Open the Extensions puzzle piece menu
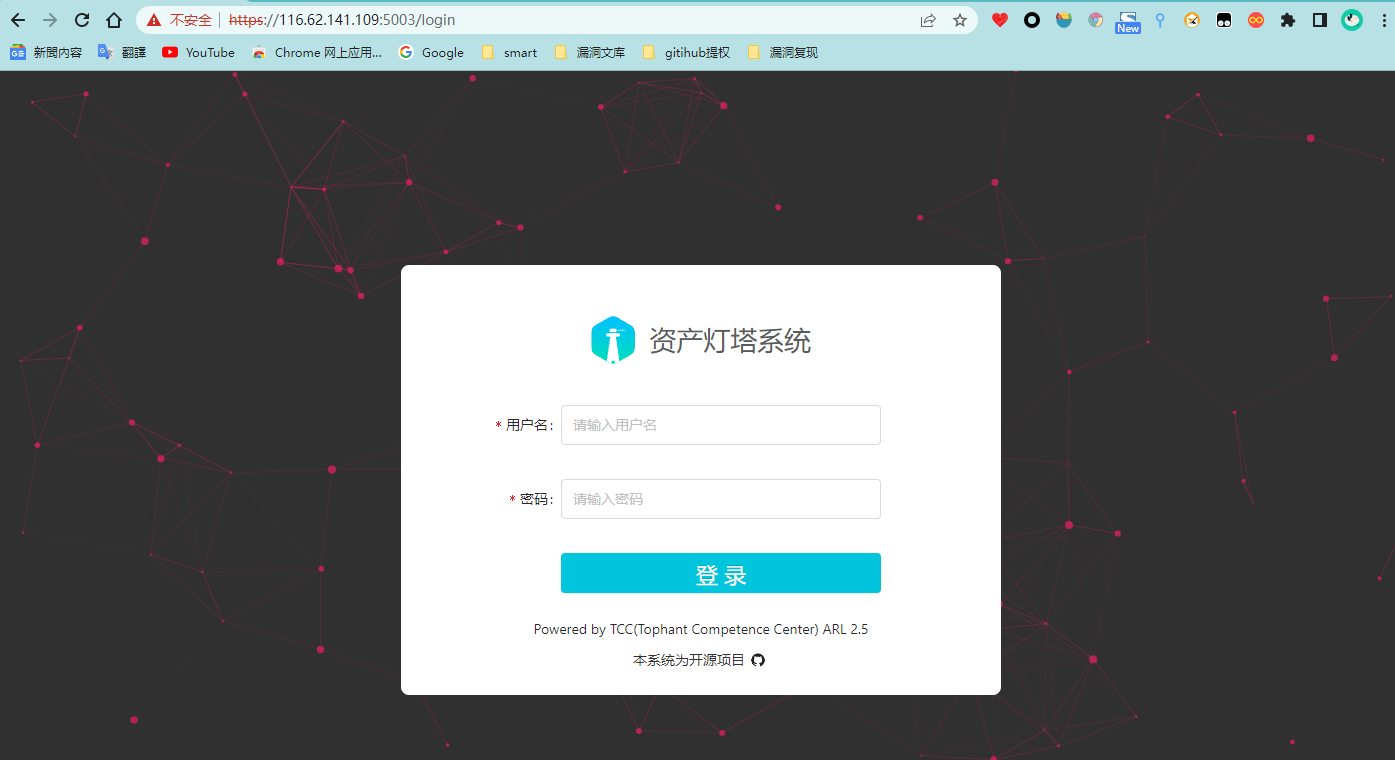Screen dimensions: 1395x760 [x=1288, y=20]
